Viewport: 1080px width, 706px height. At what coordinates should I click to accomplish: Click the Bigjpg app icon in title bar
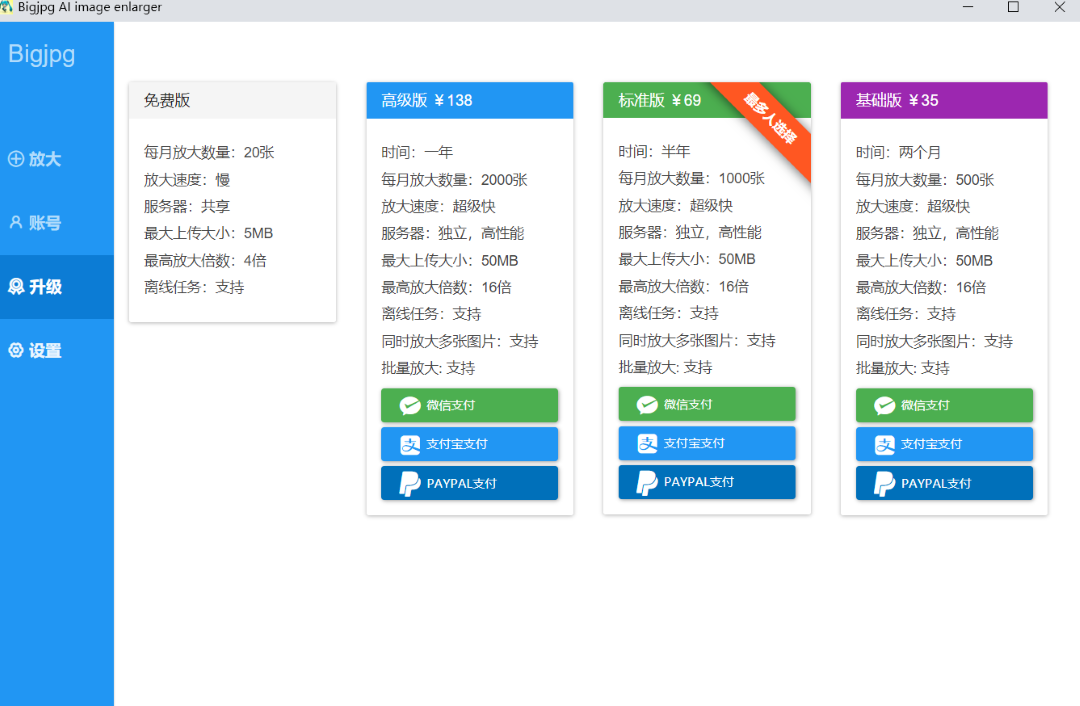10,7
